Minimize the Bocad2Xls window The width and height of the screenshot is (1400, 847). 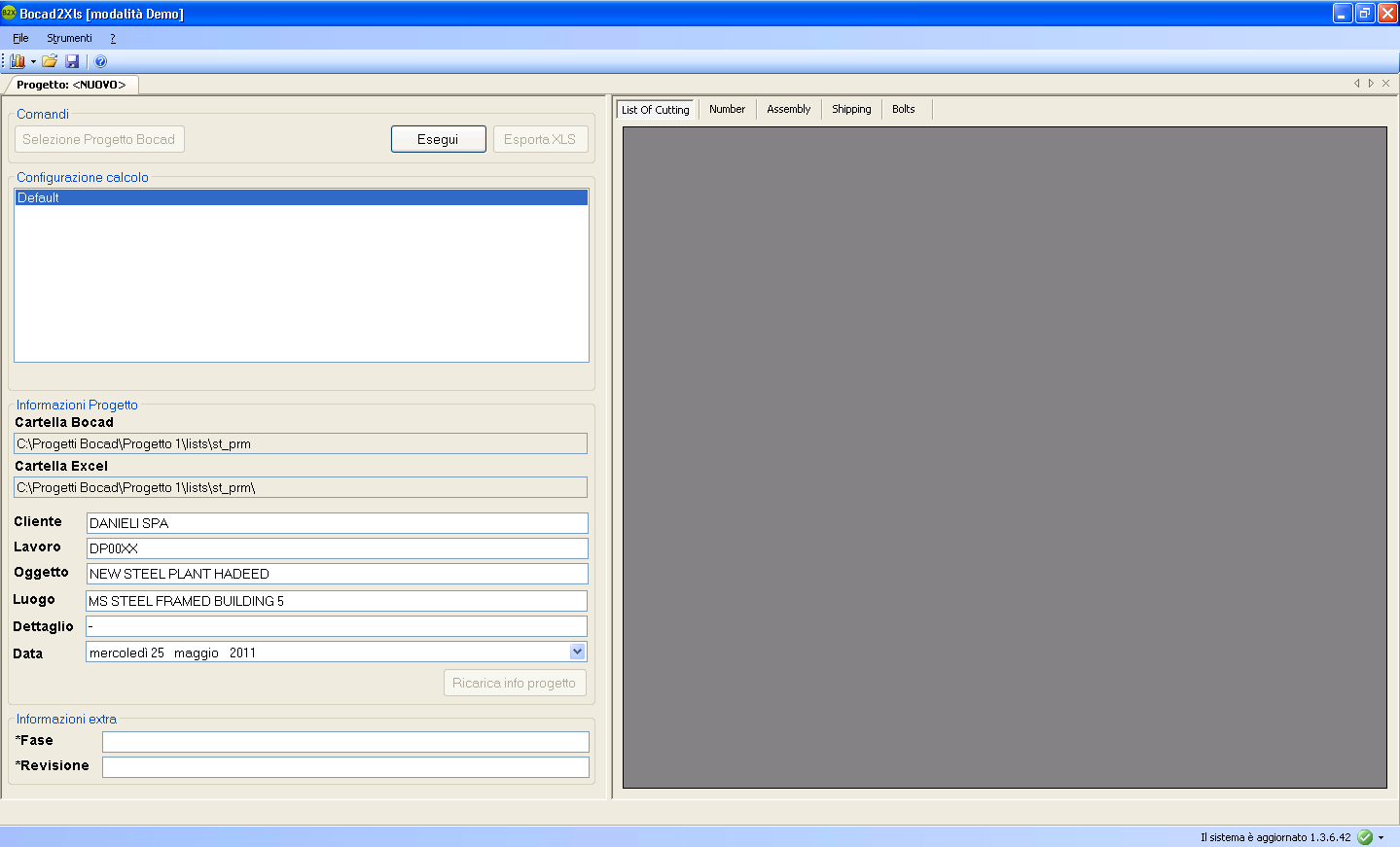(x=1343, y=13)
